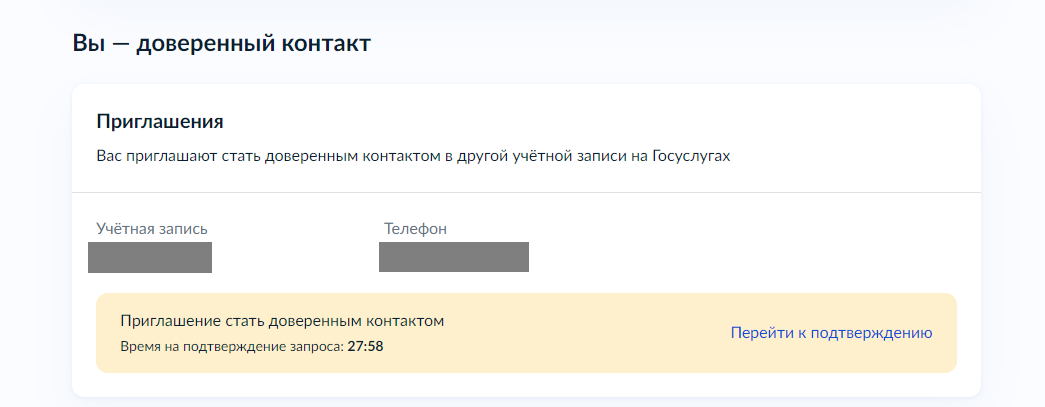Click the 27:58 countdown timer

[365, 347]
